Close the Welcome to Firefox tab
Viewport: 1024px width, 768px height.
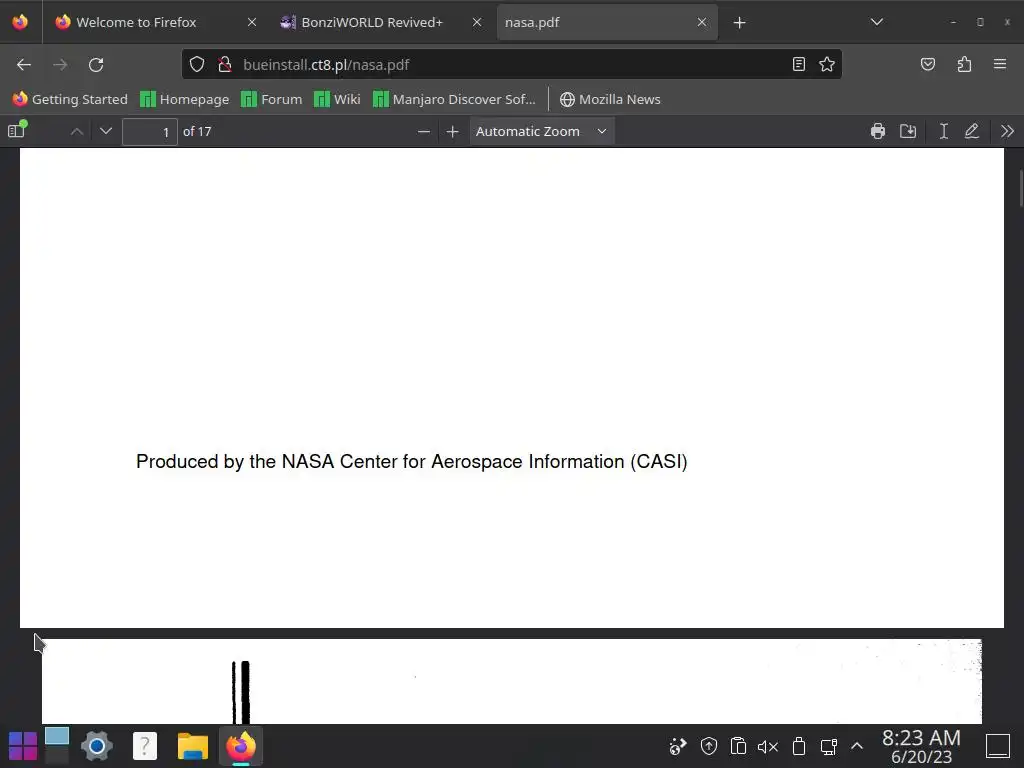click(252, 22)
